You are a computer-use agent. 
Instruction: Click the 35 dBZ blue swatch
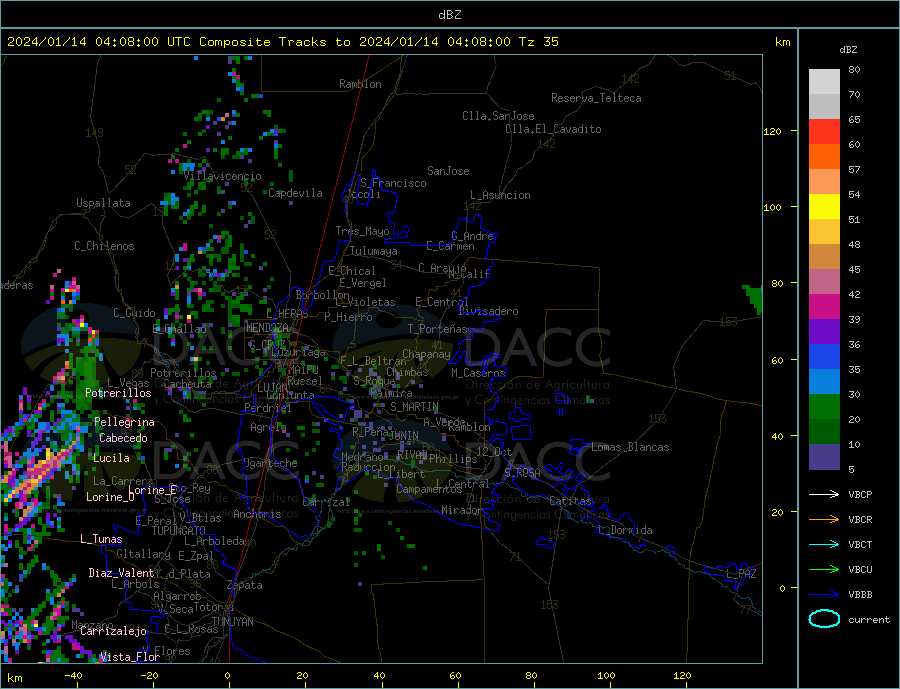coord(824,357)
